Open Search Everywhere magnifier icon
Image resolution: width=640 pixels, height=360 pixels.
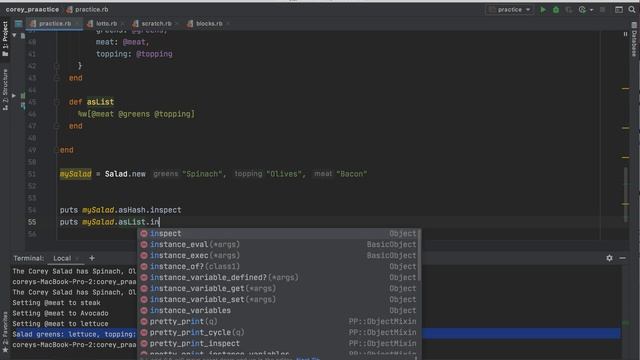tap(632, 10)
